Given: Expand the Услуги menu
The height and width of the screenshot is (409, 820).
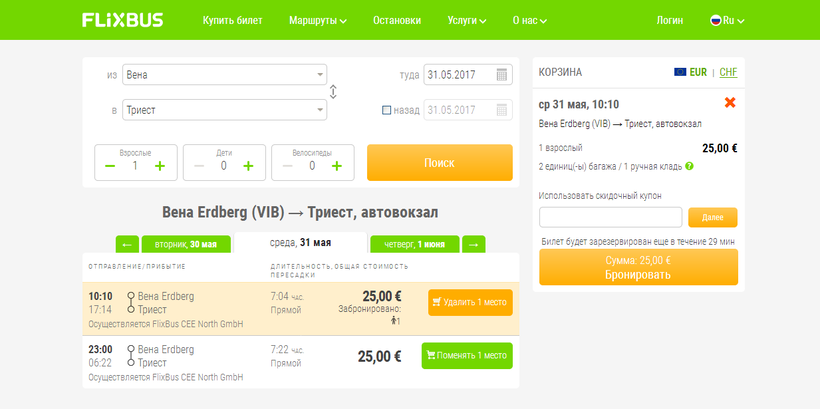Looking at the screenshot, I should point(466,20).
